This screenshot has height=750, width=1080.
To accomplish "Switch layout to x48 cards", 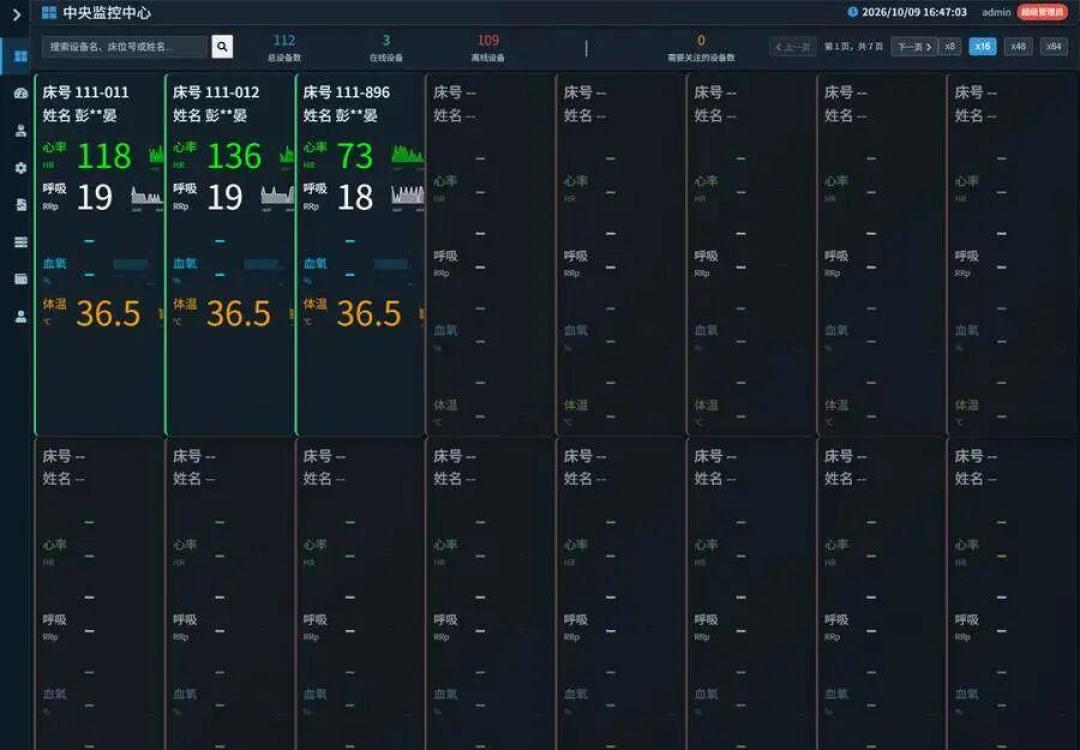I will [1018, 46].
